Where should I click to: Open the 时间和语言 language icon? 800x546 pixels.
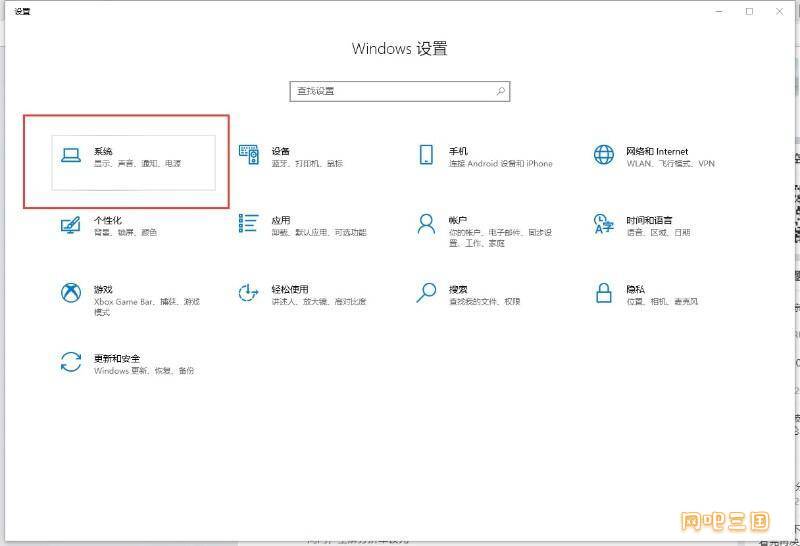604,224
